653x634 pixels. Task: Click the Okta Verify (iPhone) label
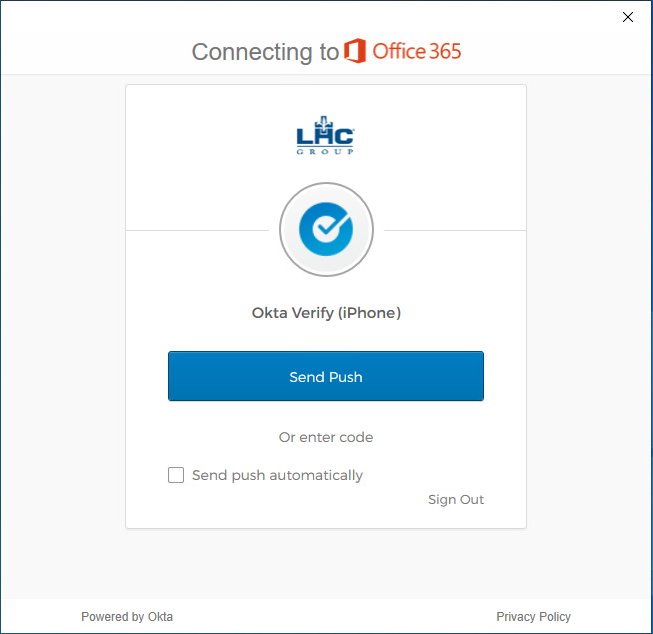pyautogui.click(x=326, y=313)
